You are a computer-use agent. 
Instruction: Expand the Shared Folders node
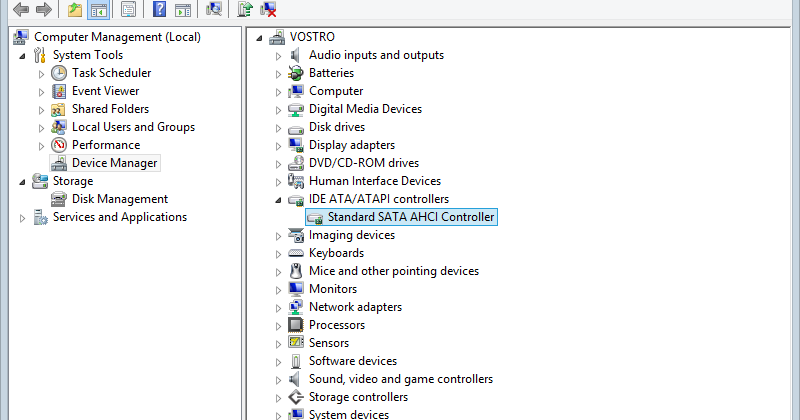point(41,110)
